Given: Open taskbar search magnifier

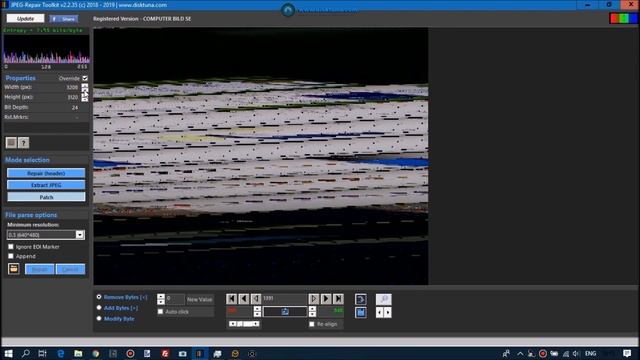Looking at the screenshot, I should tap(25, 353).
